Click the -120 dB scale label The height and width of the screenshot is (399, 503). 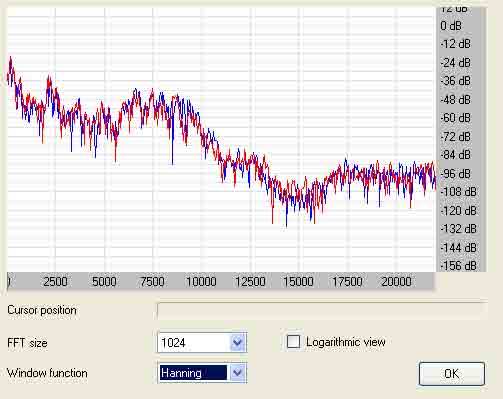click(x=458, y=211)
